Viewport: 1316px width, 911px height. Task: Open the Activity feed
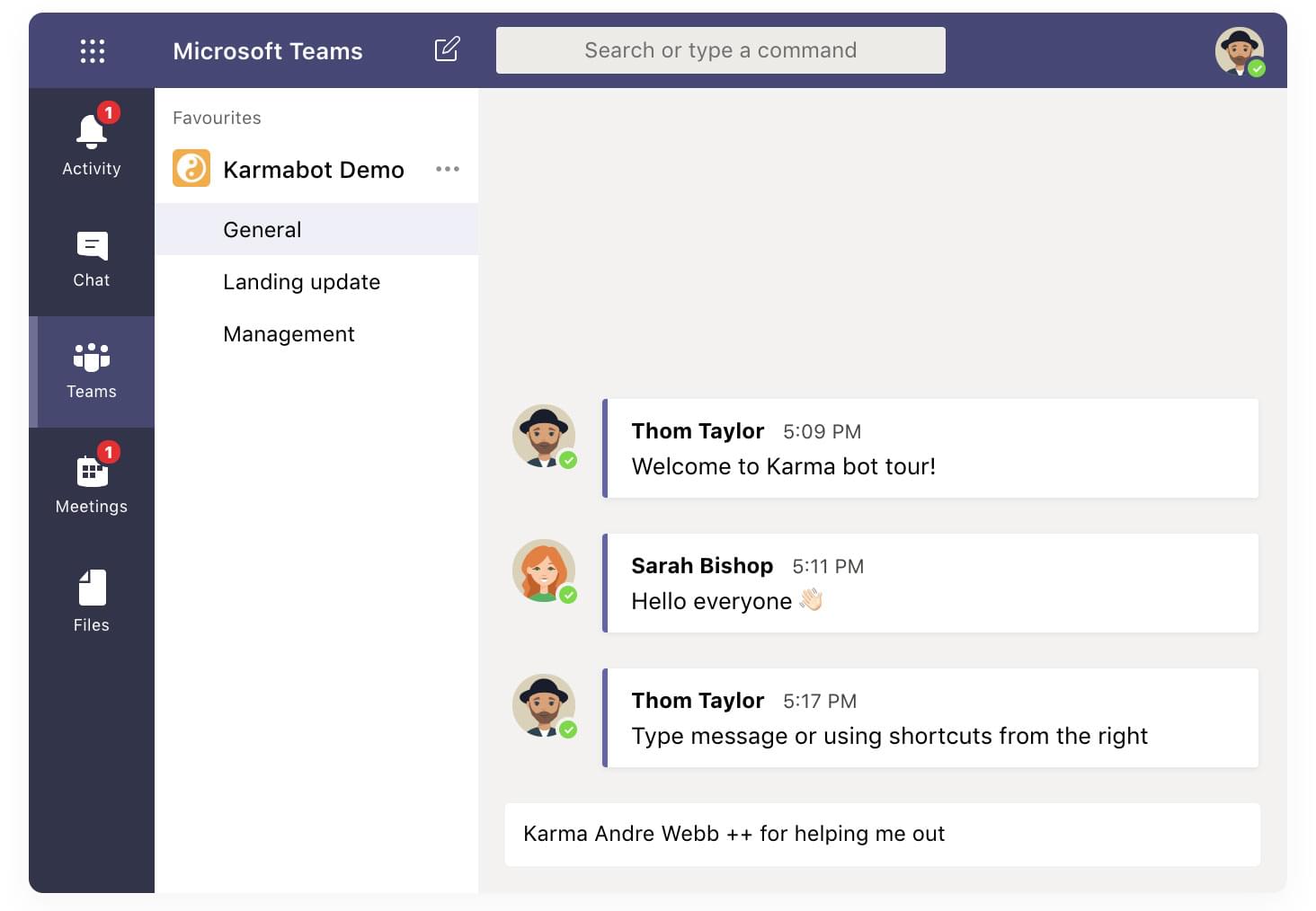coord(91,139)
